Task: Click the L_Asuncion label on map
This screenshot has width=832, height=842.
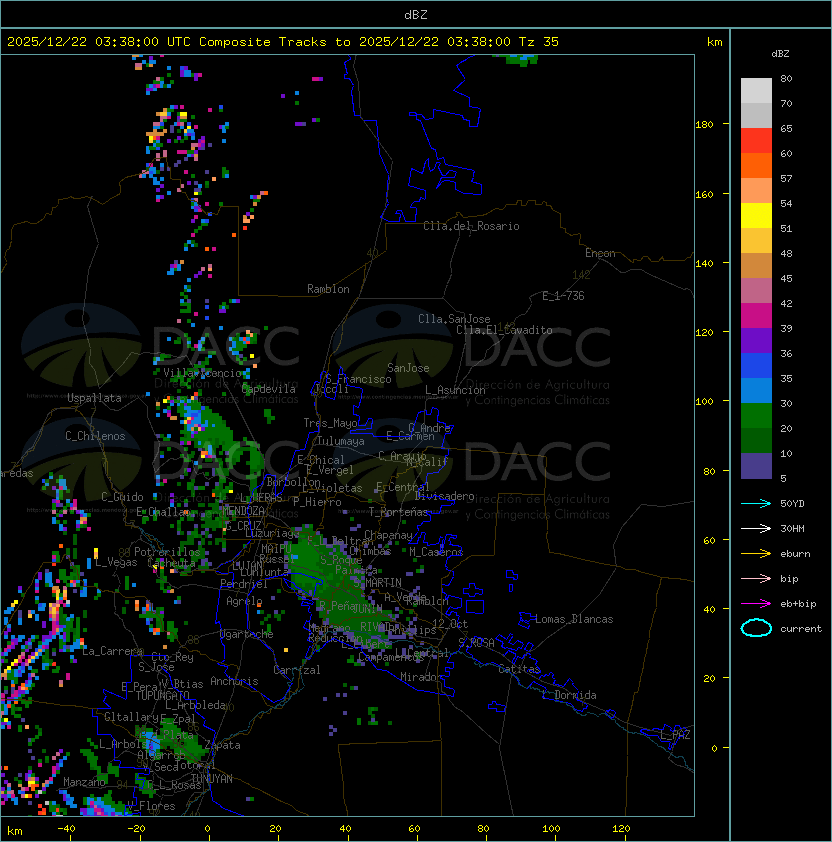Action: point(455,390)
